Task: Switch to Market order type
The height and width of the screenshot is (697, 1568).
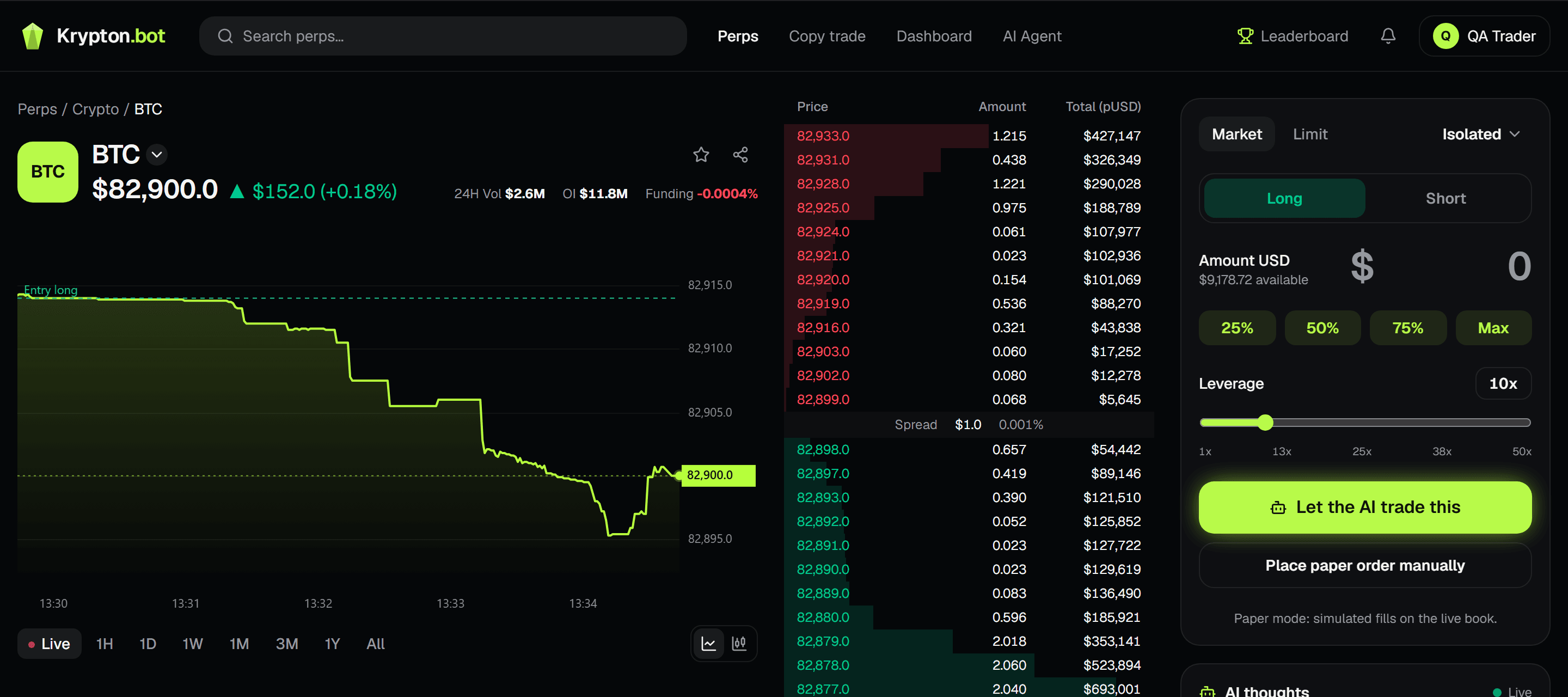Action: (x=1237, y=134)
